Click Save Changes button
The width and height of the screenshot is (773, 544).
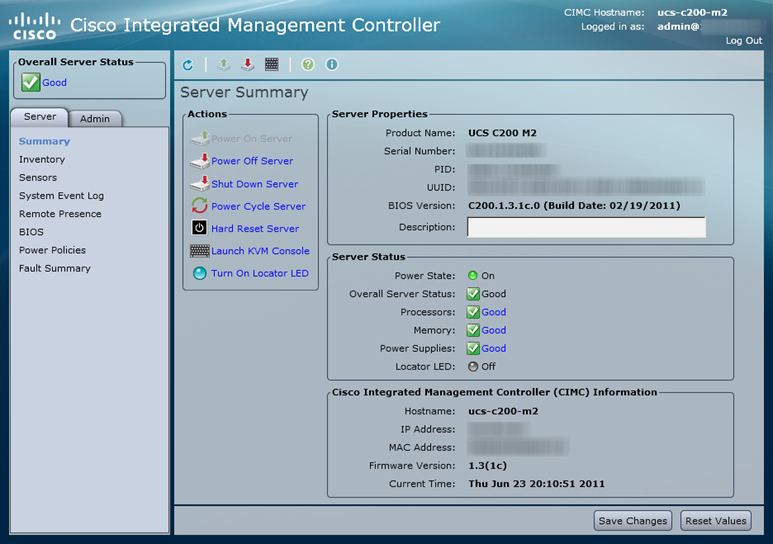(632, 521)
